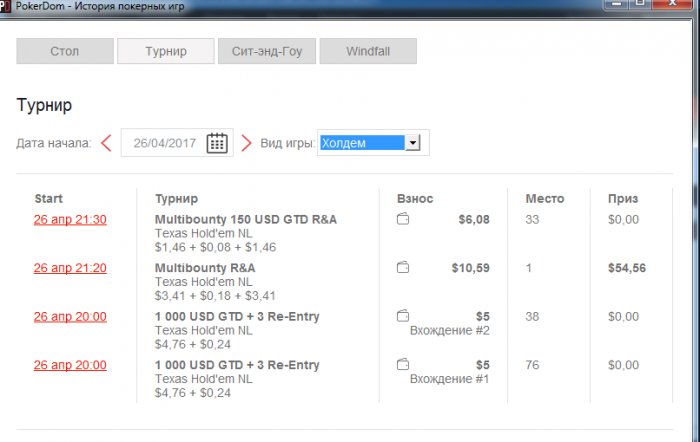Screen dimensions: 700x442
Task: Click place value 76
Action: pyautogui.click(x=532, y=365)
